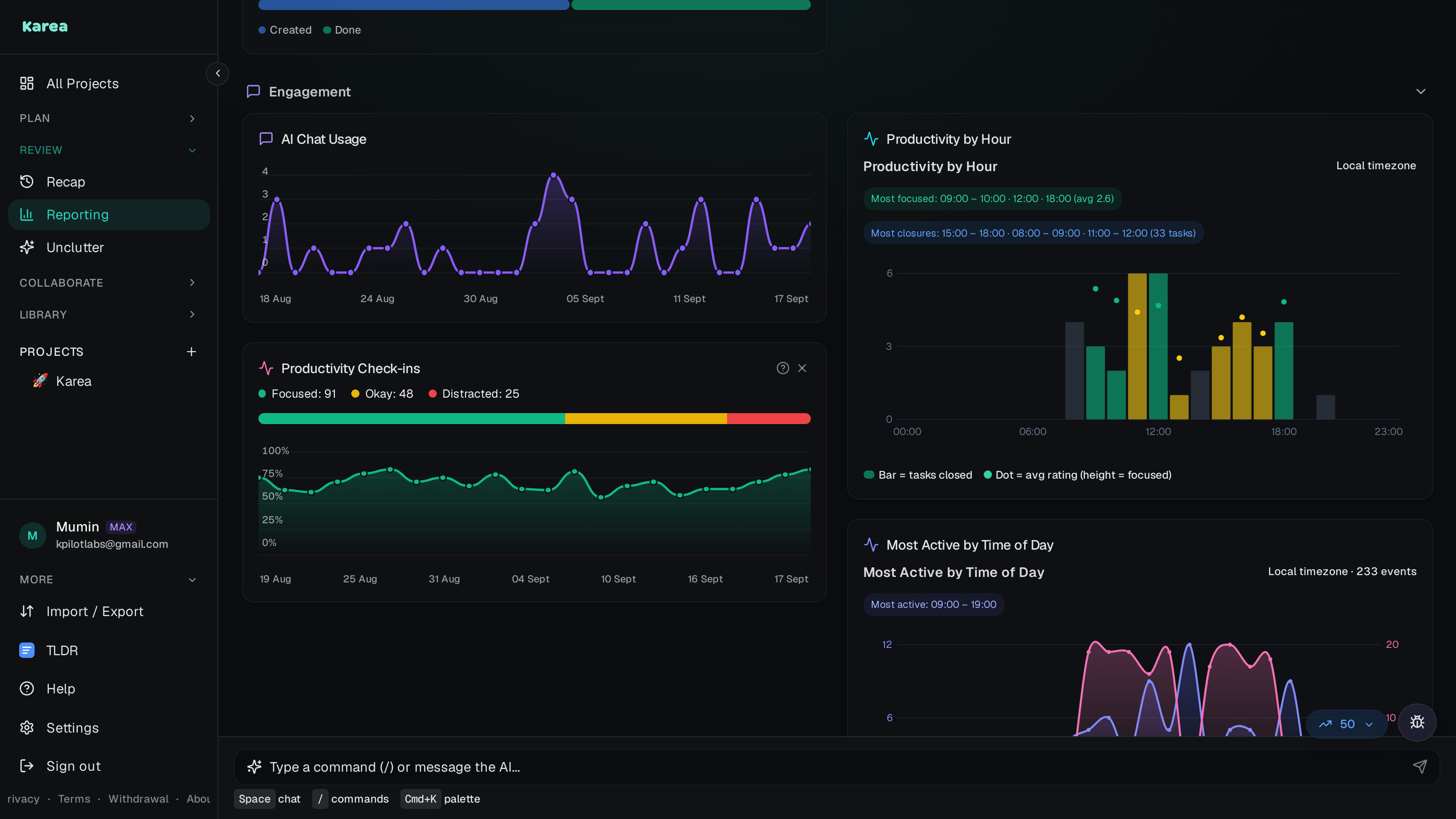This screenshot has width=1456, height=819.
Task: Click the Most focused hours chip
Action: (992, 199)
